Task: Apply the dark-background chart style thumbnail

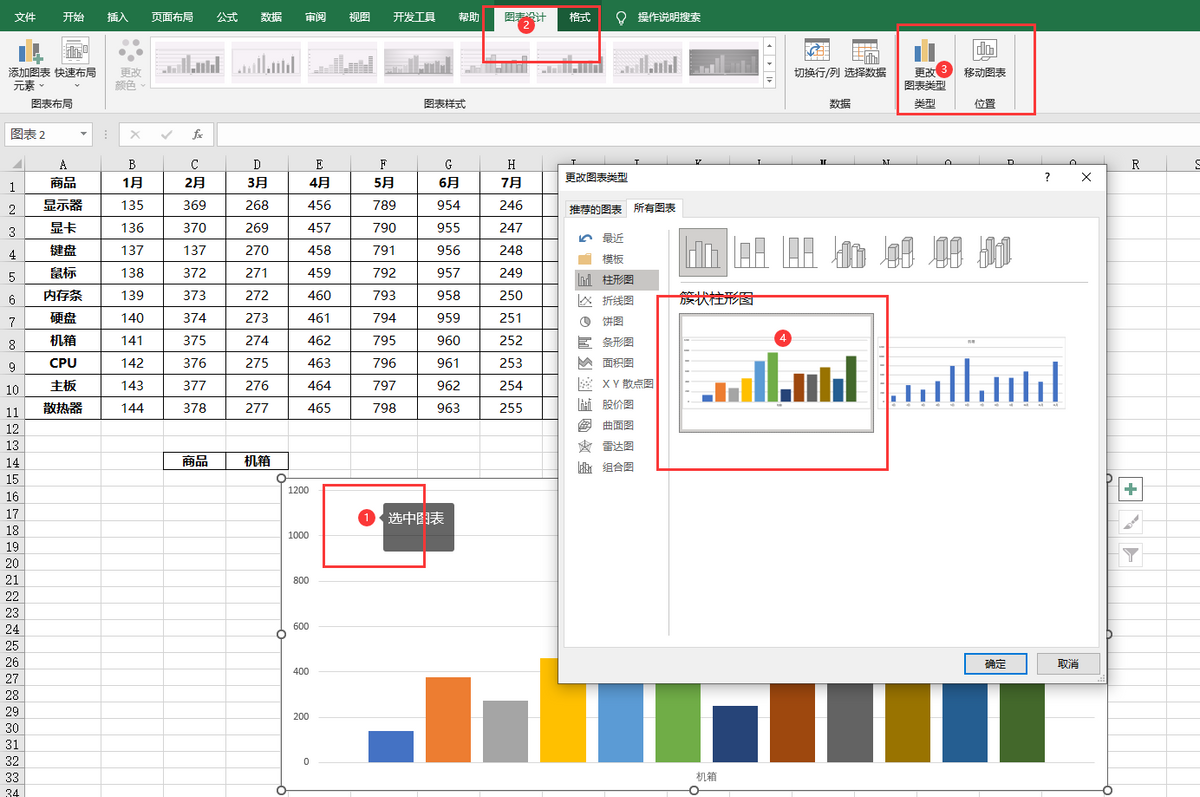Action: (723, 62)
